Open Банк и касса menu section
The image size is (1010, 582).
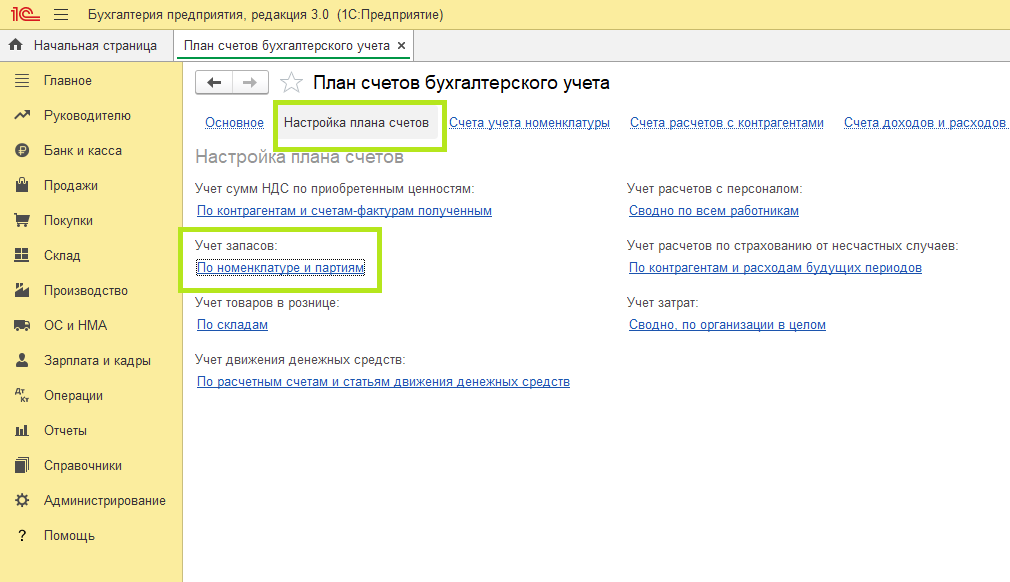[82, 151]
